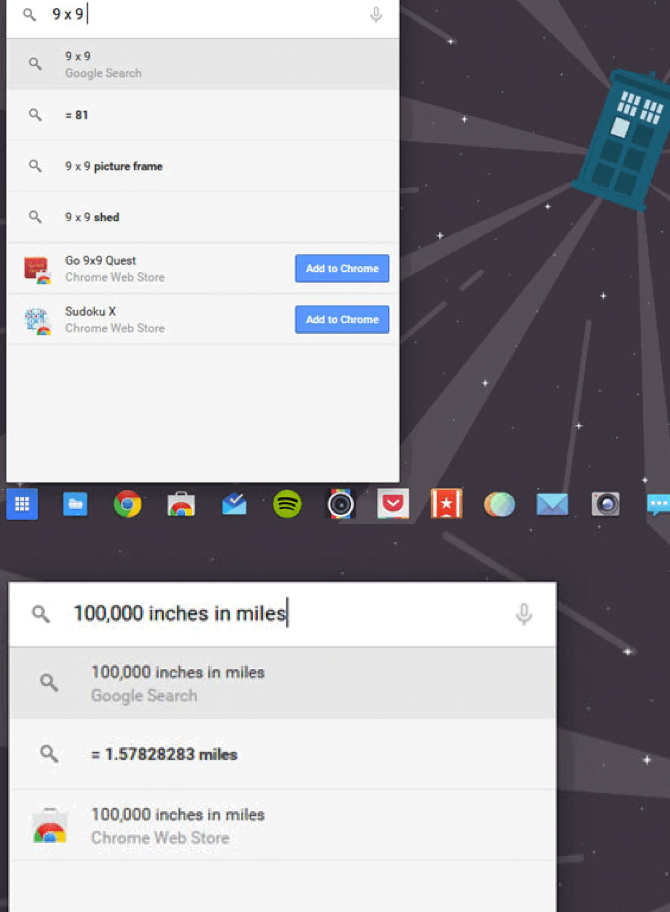Open the colorful camera lens app

(x=341, y=504)
